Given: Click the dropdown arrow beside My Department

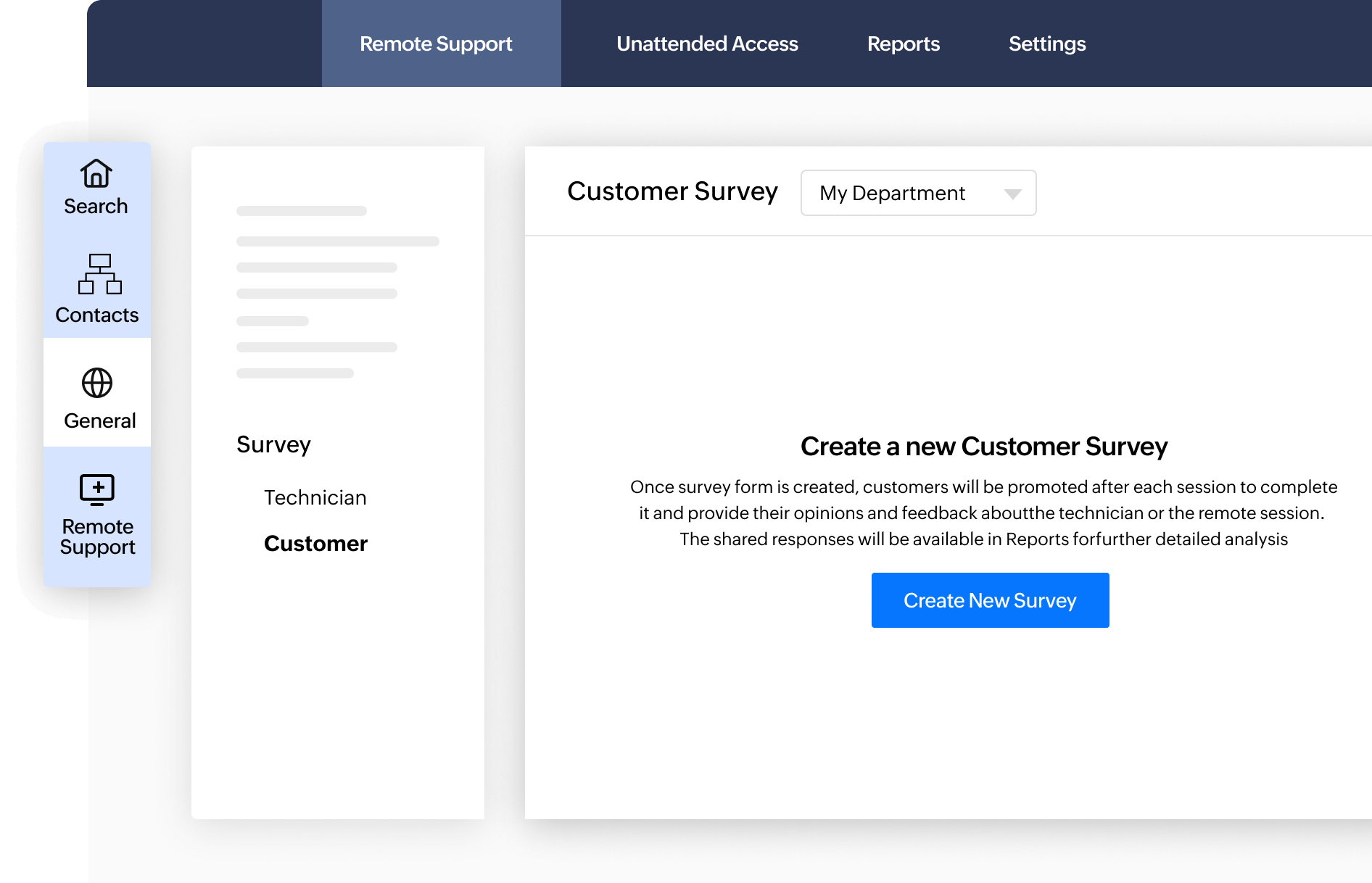Looking at the screenshot, I should 1013,194.
